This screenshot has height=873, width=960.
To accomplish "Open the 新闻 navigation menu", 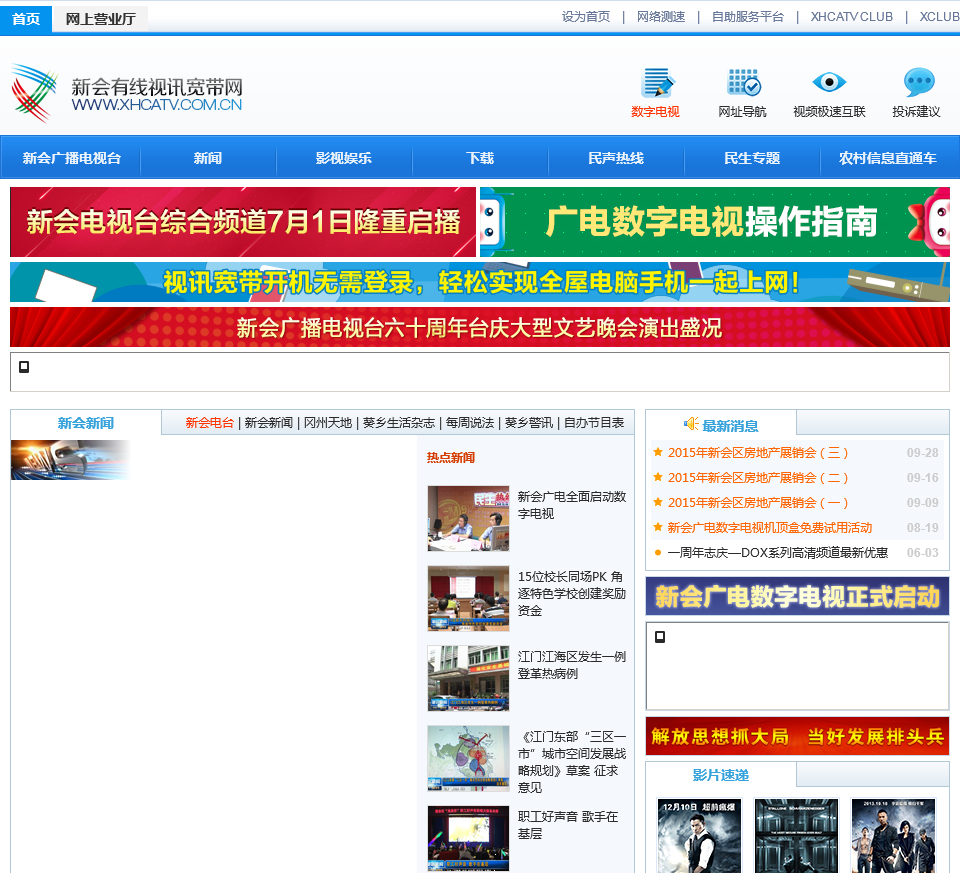I will click(208, 158).
